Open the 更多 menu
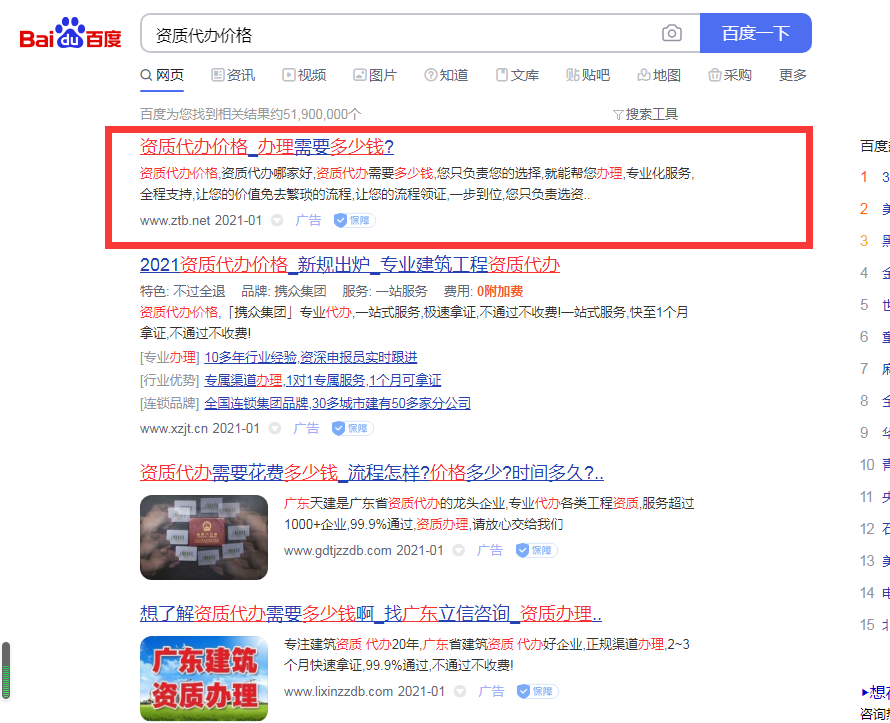Screen dimensions: 890x723 click(792, 75)
